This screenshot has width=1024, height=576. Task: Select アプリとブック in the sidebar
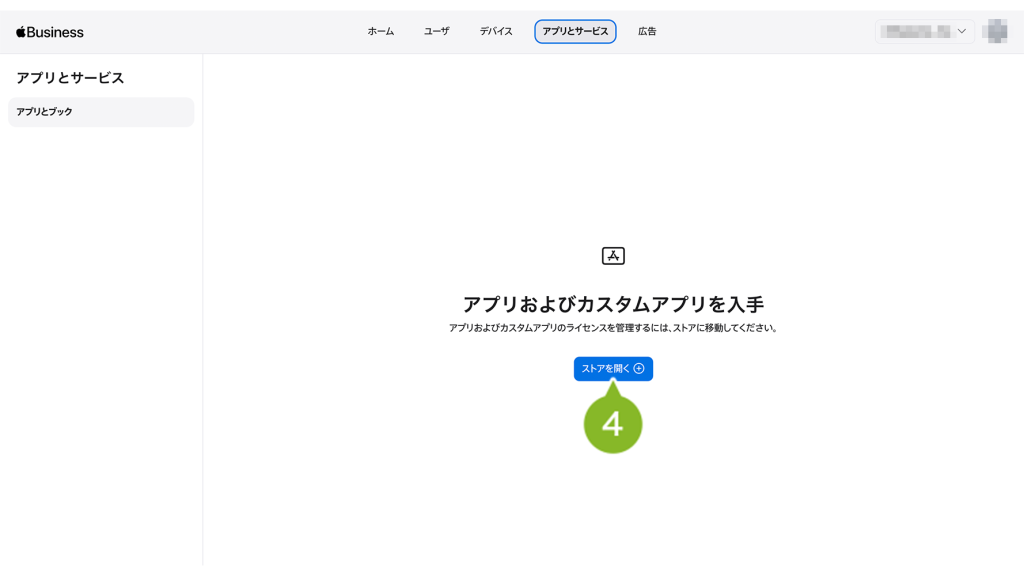(101, 112)
